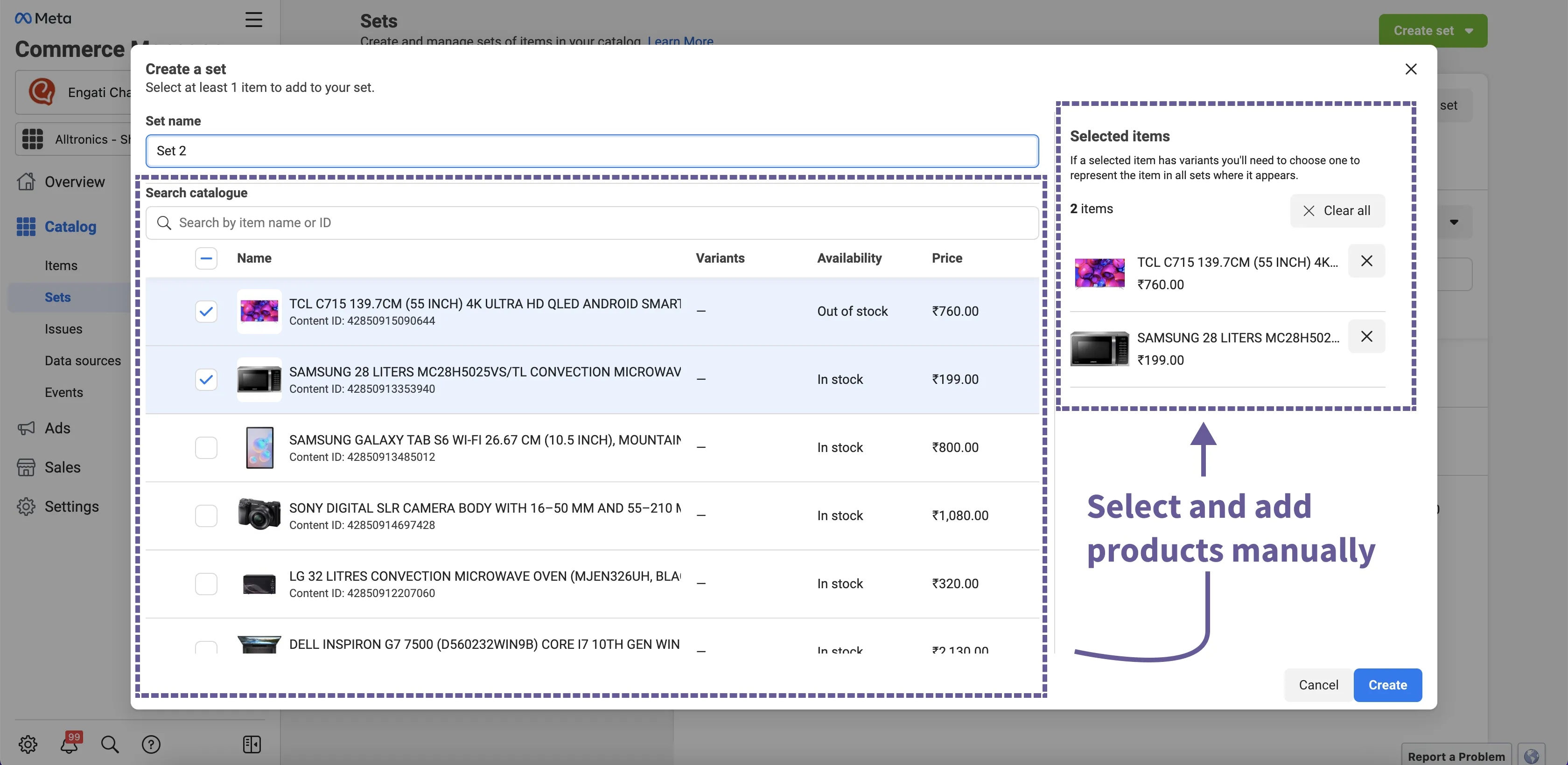Click the Sales storefront icon

click(x=26, y=467)
